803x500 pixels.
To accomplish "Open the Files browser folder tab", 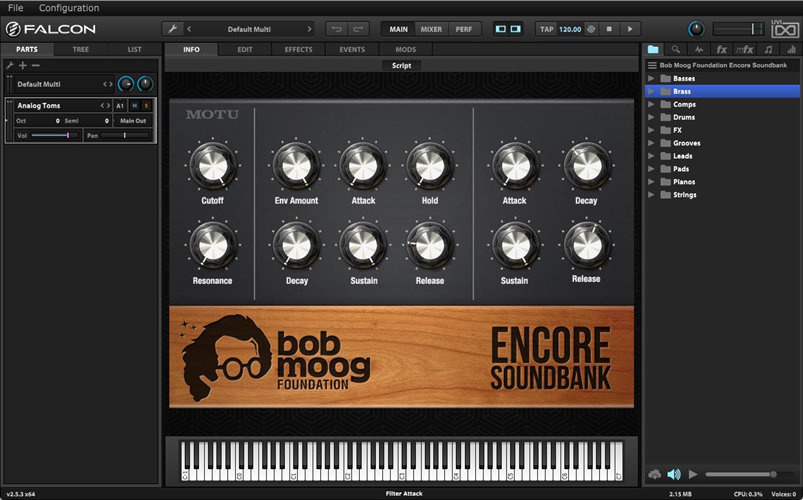I will coord(653,49).
